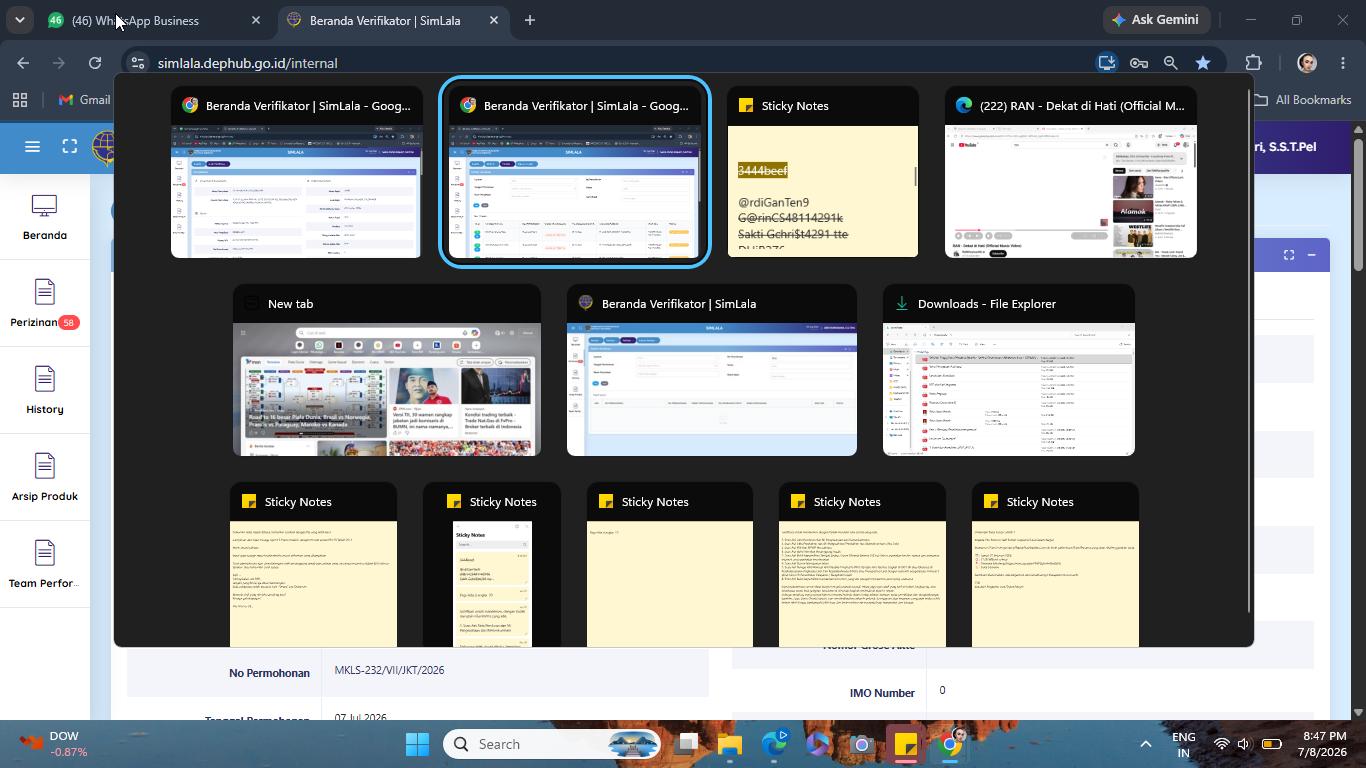Image resolution: width=1366 pixels, height=768 pixels.
Task: Open the battery status icon
Action: click(1272, 744)
